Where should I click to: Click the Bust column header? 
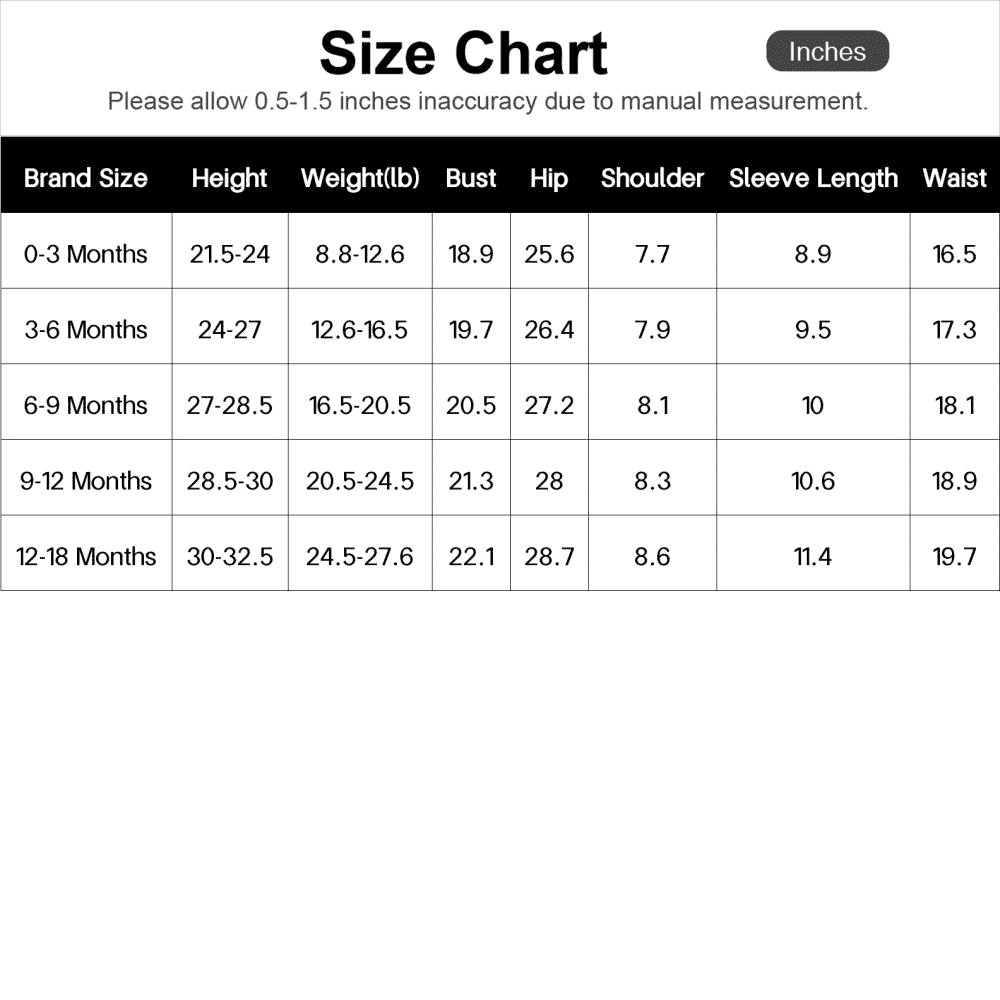tap(471, 178)
